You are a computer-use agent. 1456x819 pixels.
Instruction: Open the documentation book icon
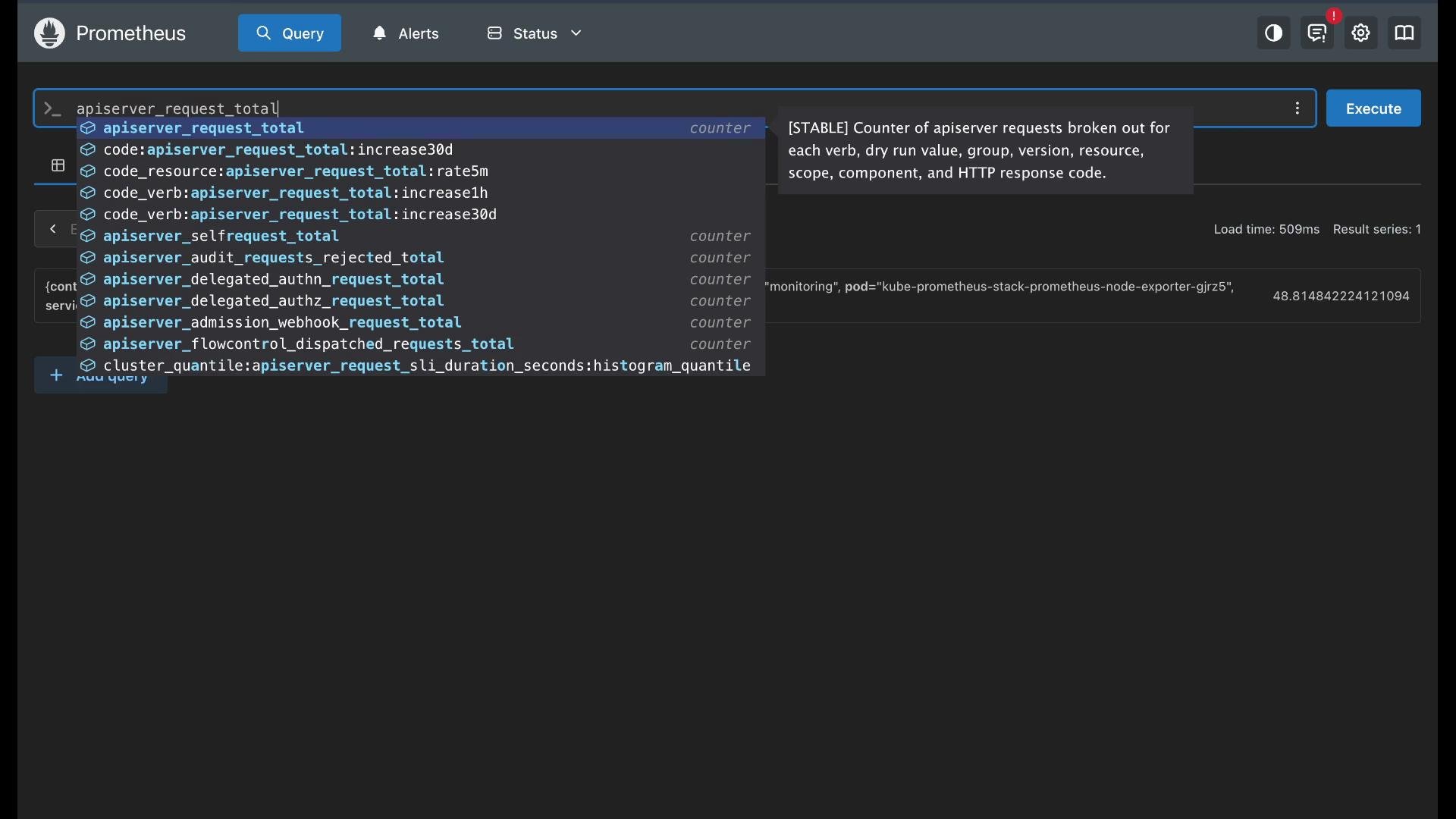pyautogui.click(x=1405, y=33)
